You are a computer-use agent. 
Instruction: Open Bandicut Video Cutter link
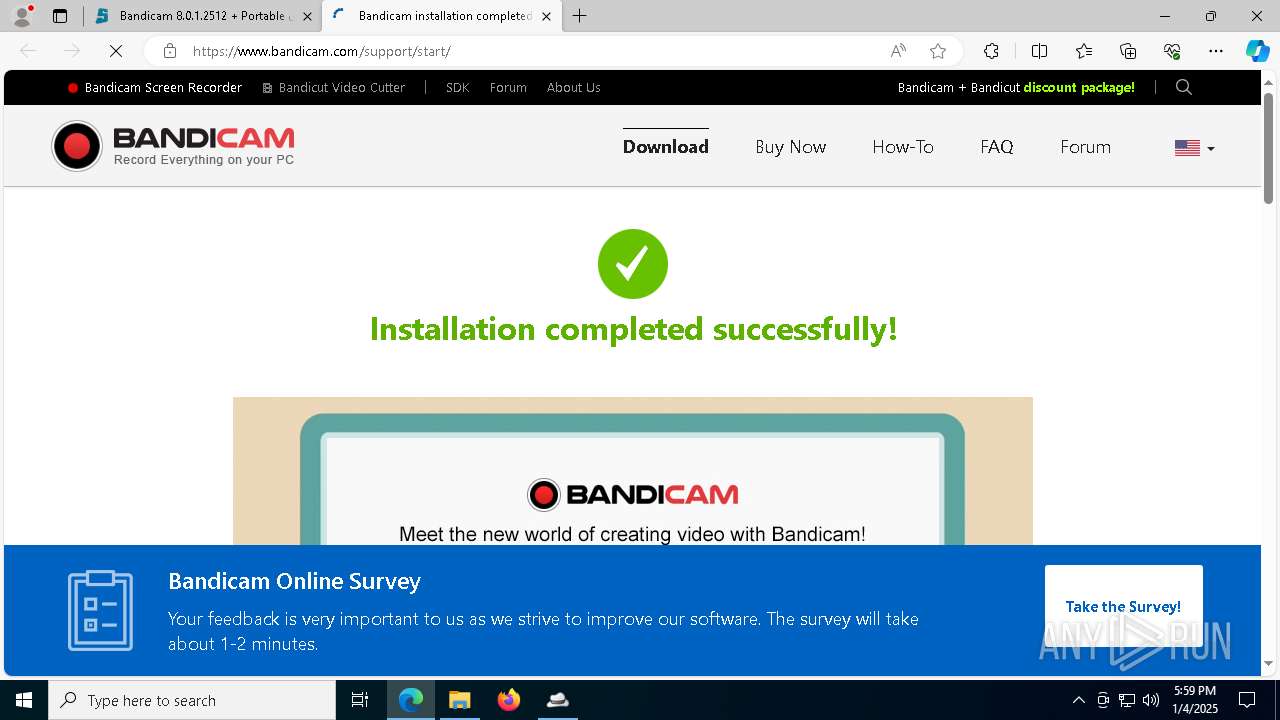click(334, 88)
